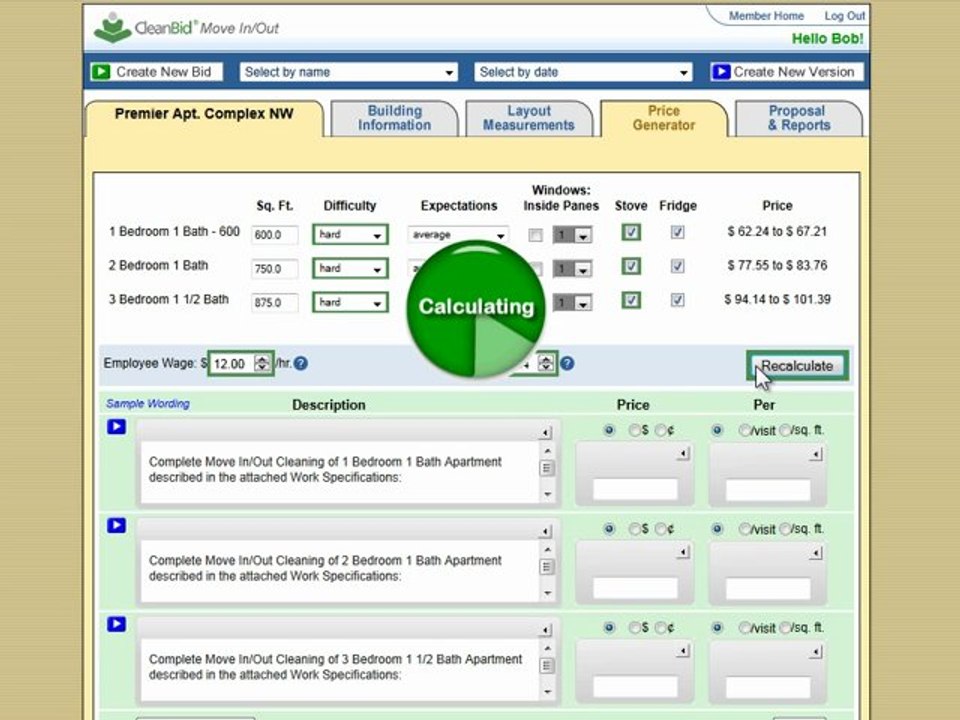Image resolution: width=960 pixels, height=720 pixels.
Task: Select $ price radio for 1 Bedroom row
Action: click(635, 430)
